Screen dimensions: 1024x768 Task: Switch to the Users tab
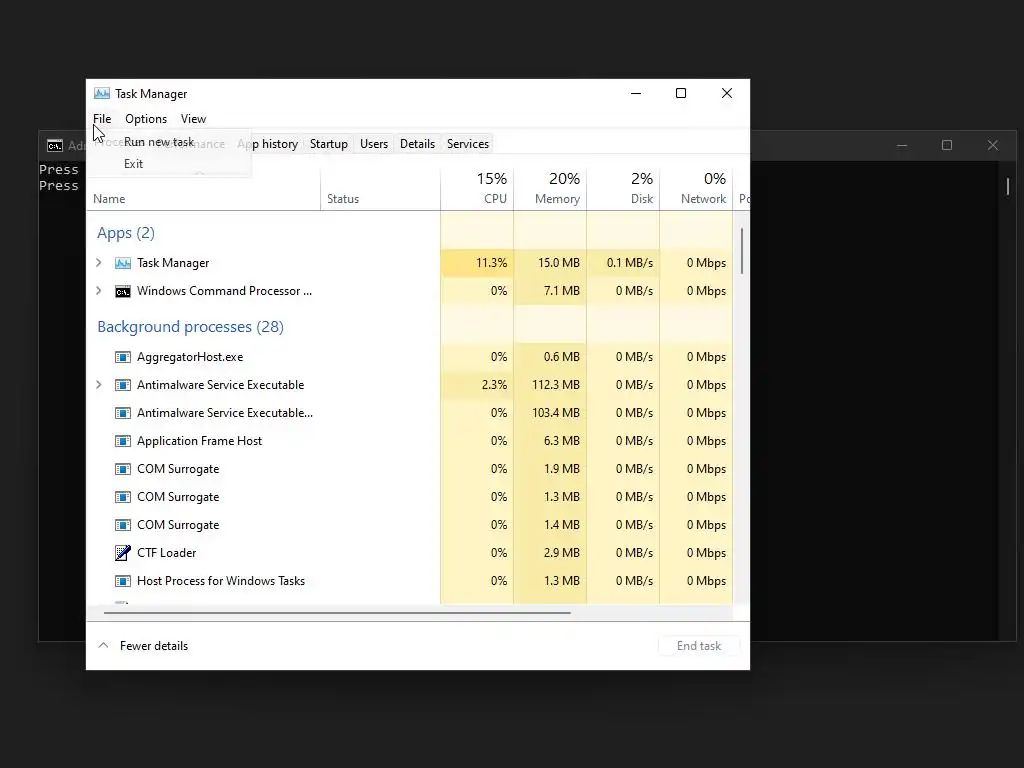(x=374, y=144)
